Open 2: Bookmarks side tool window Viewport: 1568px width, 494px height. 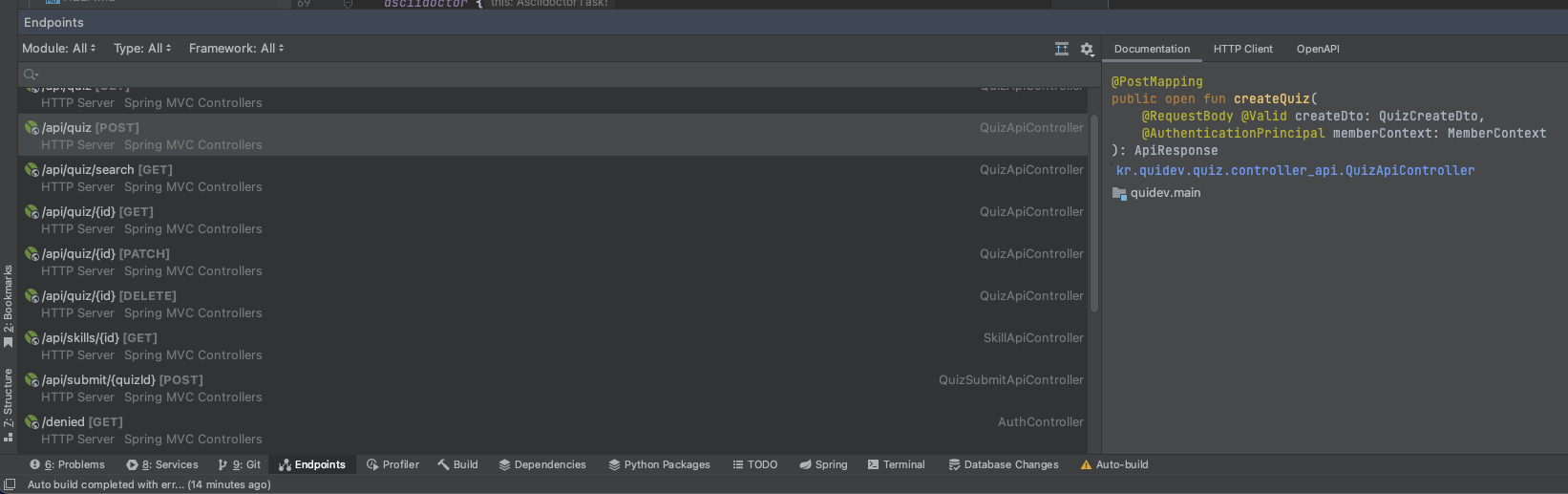click(9, 307)
